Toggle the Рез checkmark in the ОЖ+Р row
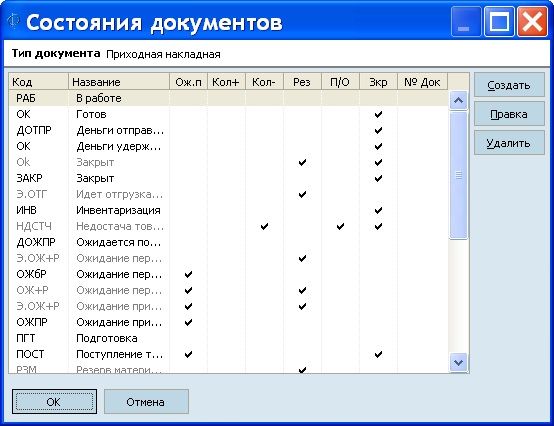This screenshot has height=426, width=554. (x=302, y=290)
